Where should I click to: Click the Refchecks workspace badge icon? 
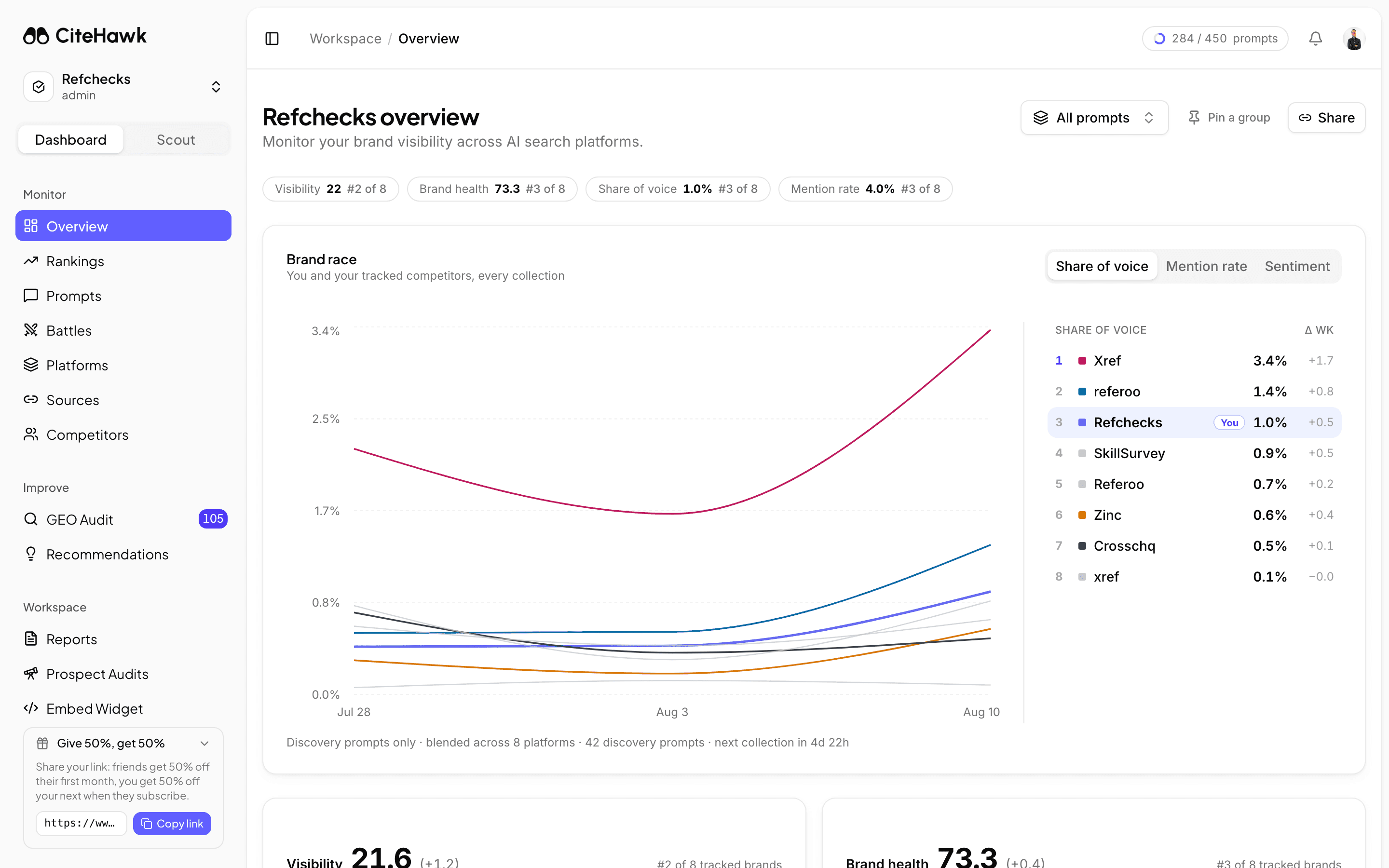point(39,87)
